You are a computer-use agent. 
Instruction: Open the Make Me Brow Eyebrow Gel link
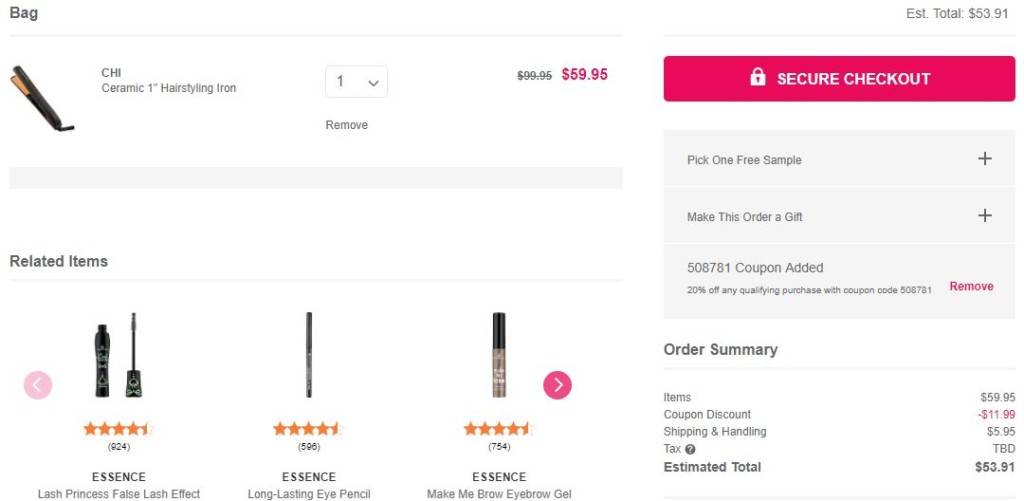(x=499, y=494)
